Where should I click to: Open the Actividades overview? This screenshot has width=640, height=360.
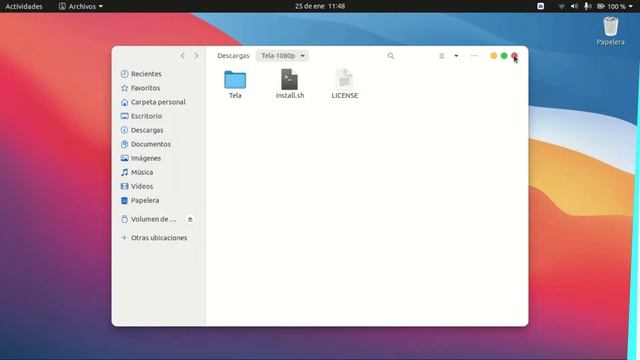point(24,6)
